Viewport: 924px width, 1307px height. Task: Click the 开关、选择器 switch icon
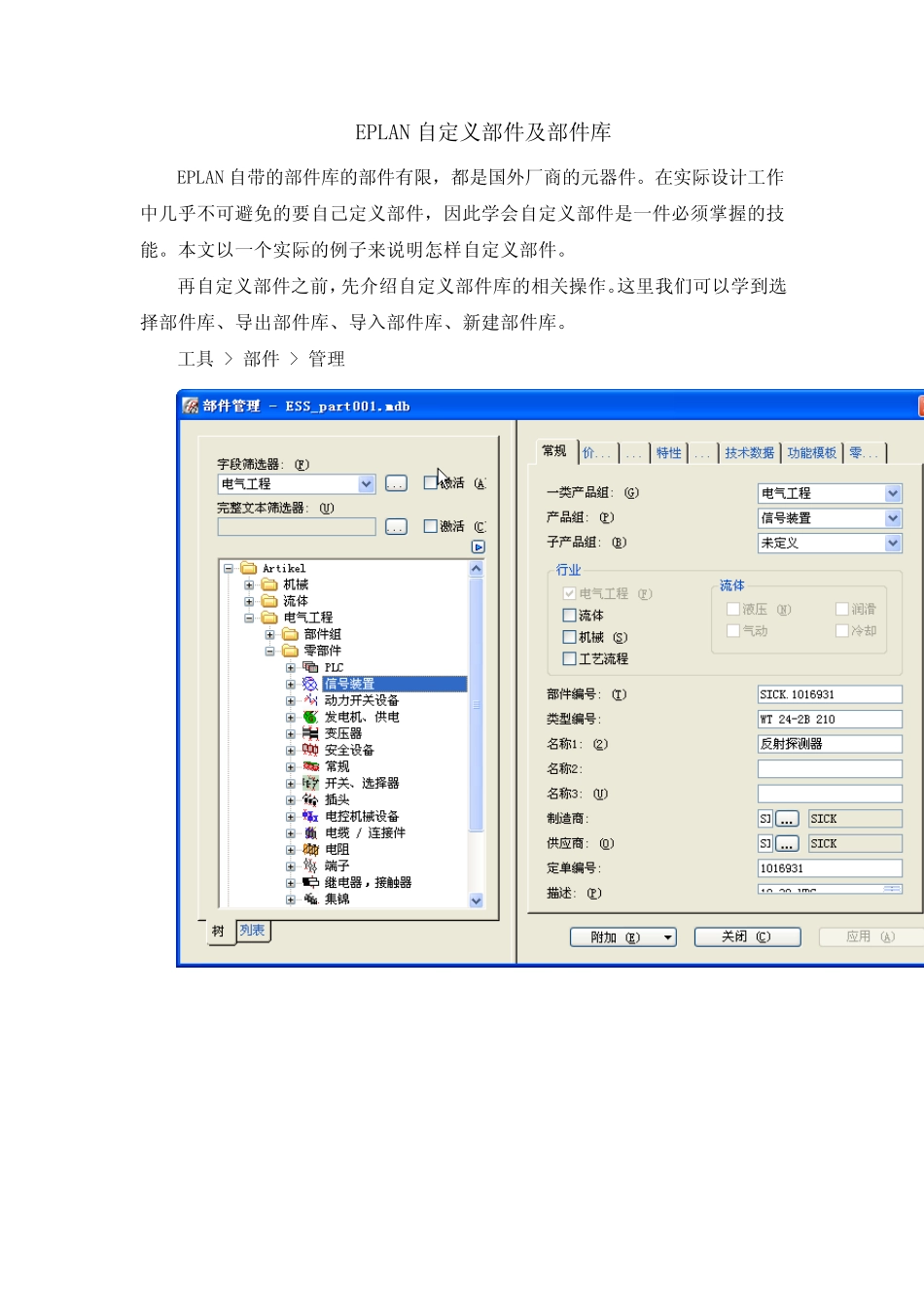(x=310, y=783)
